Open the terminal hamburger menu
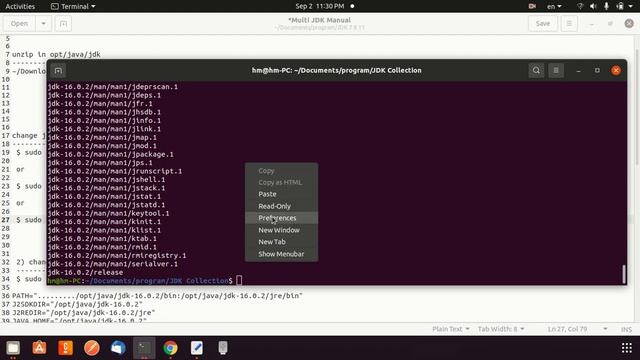Screen dimensions: 640x360 click(556, 70)
